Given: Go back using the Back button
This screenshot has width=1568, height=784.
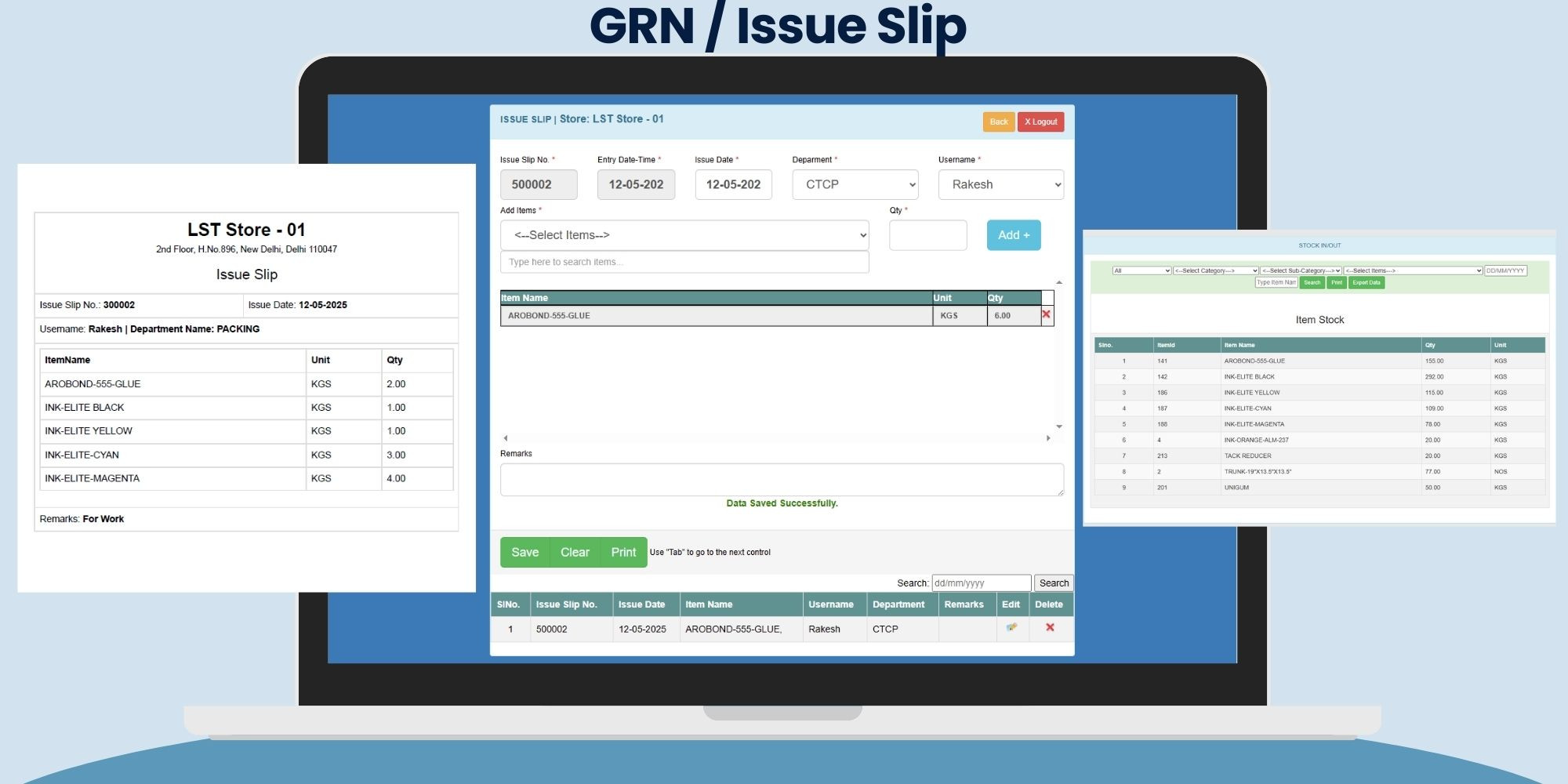Looking at the screenshot, I should [x=998, y=122].
